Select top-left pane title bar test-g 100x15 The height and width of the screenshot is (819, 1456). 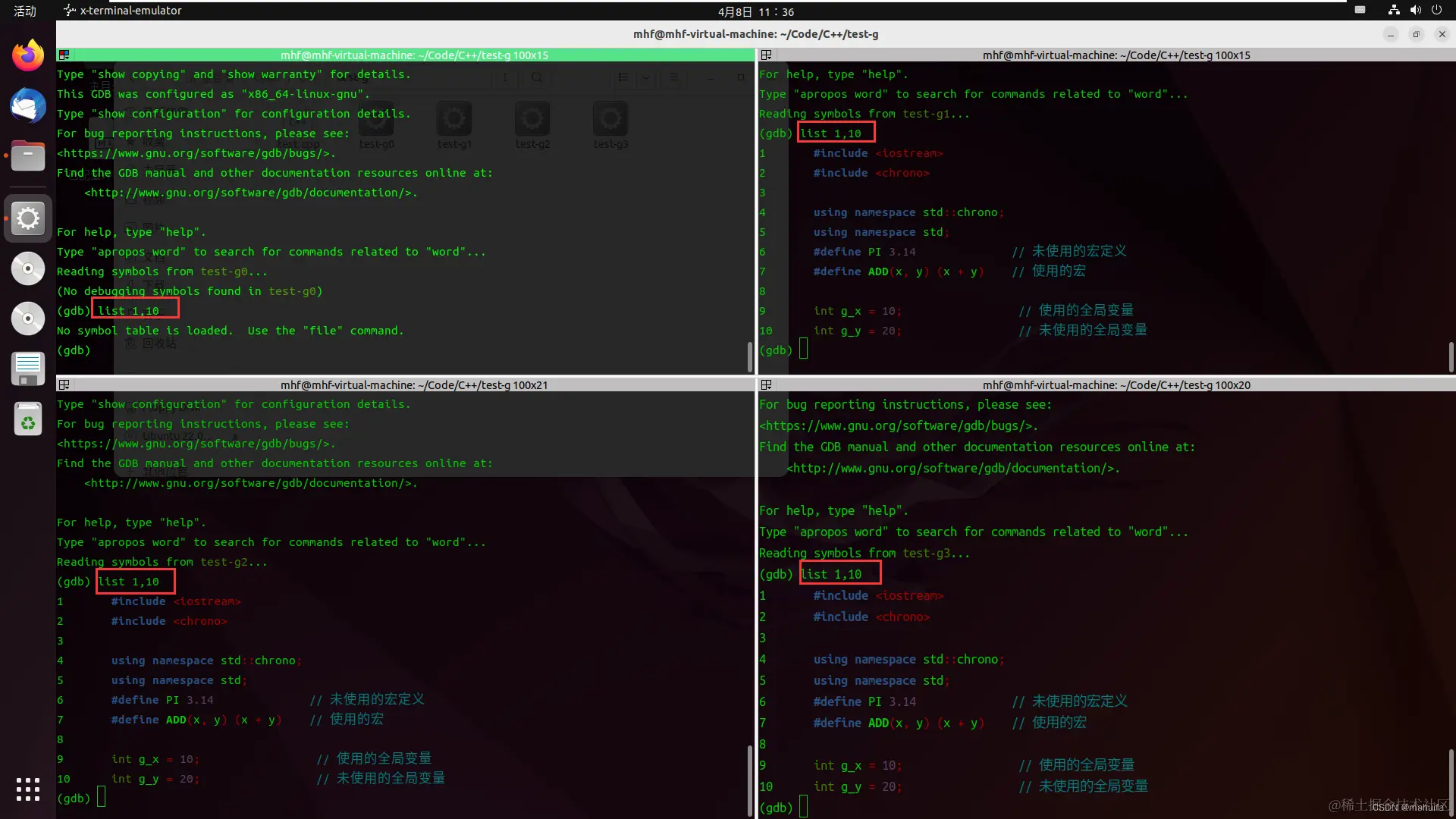(x=414, y=55)
